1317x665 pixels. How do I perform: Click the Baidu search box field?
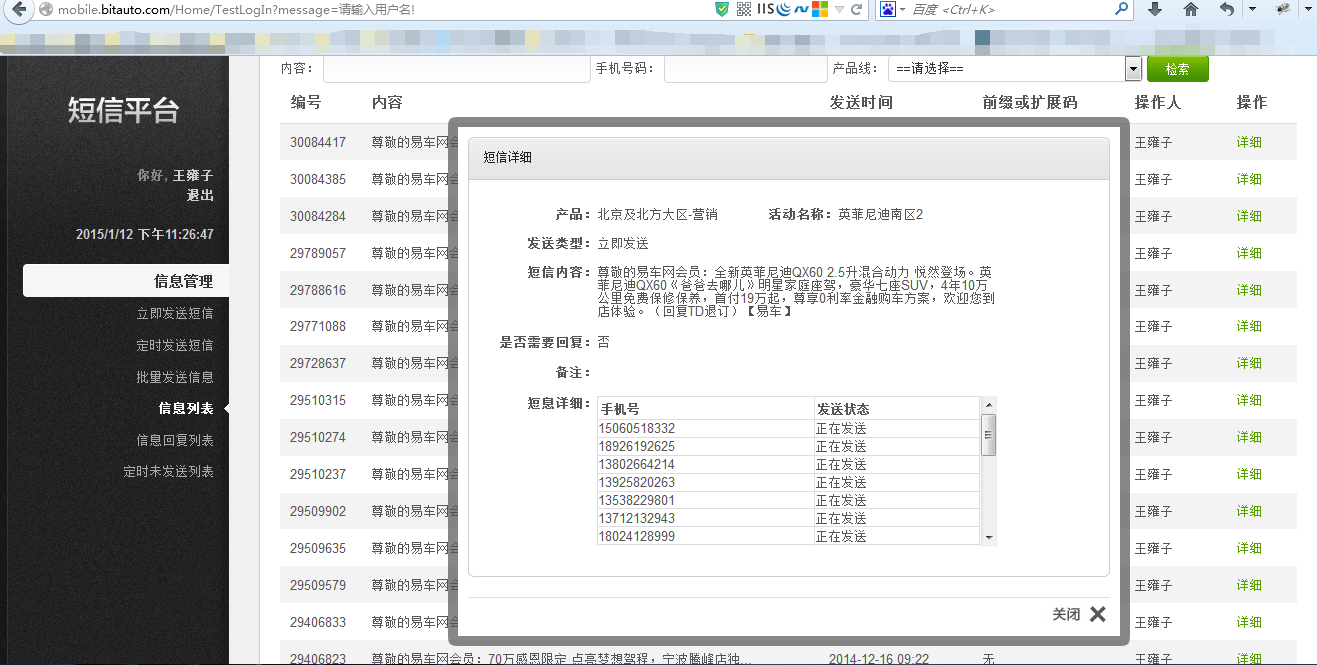pyautogui.click(x=1005, y=9)
